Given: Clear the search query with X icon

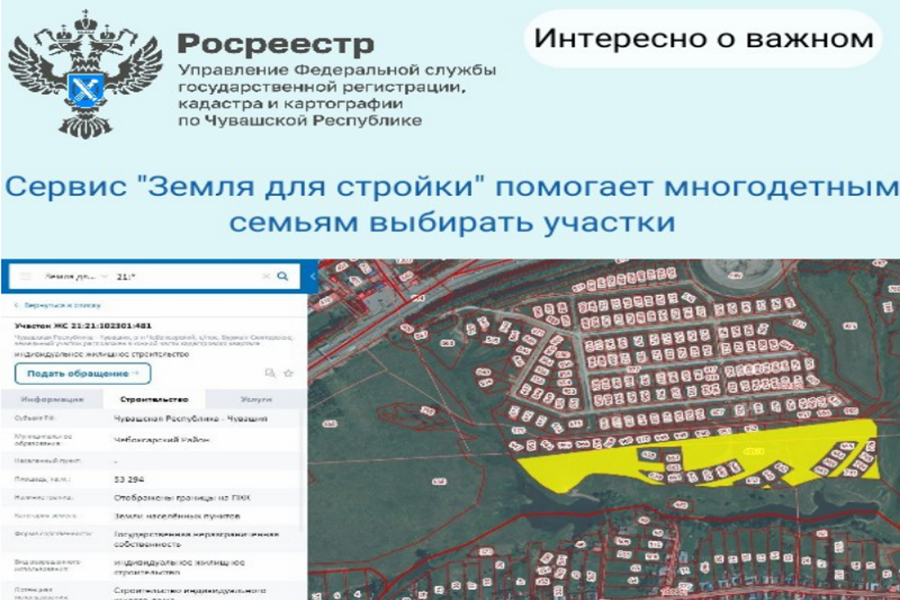Looking at the screenshot, I should pos(266,276).
